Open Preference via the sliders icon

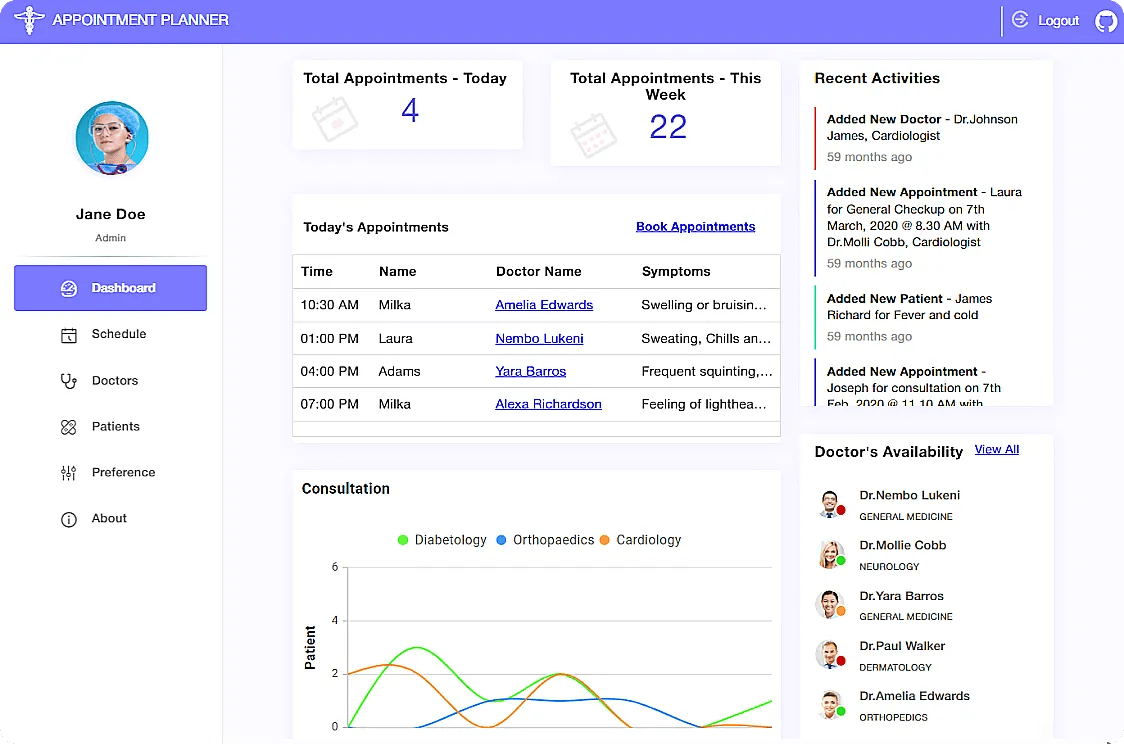[67, 472]
